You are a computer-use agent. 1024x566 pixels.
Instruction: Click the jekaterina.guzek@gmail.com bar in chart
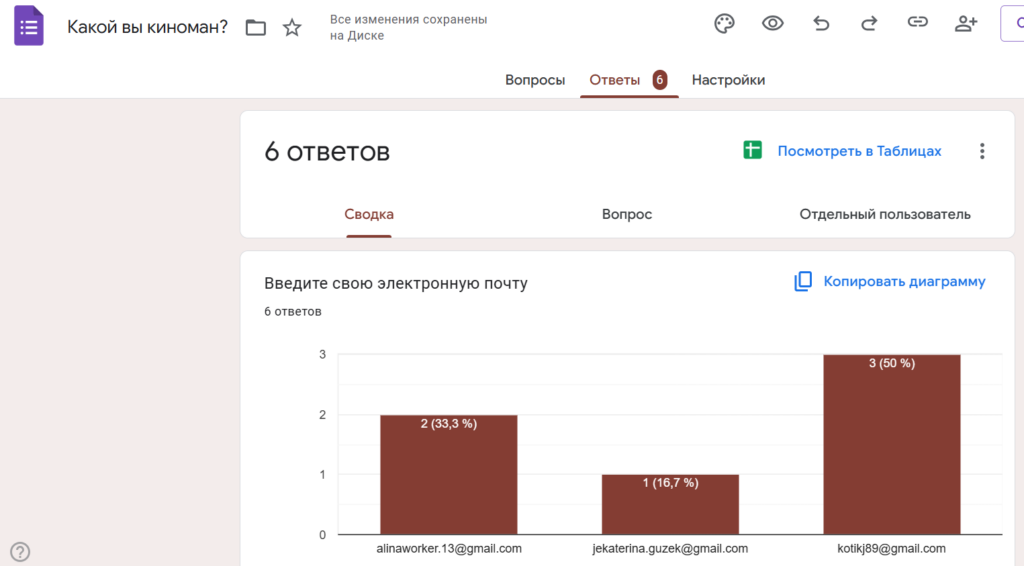coord(670,505)
